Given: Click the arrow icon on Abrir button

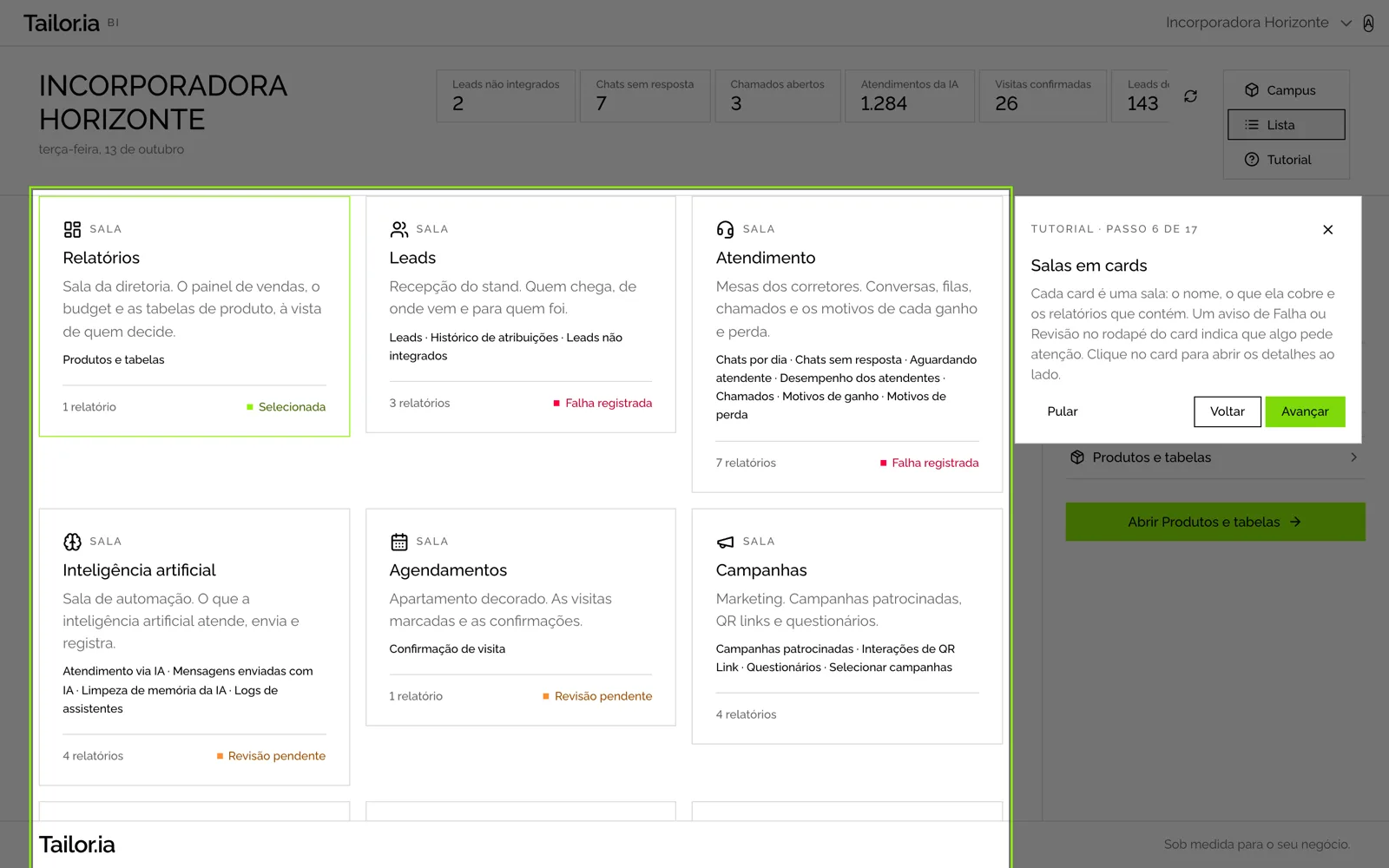Looking at the screenshot, I should [1295, 522].
